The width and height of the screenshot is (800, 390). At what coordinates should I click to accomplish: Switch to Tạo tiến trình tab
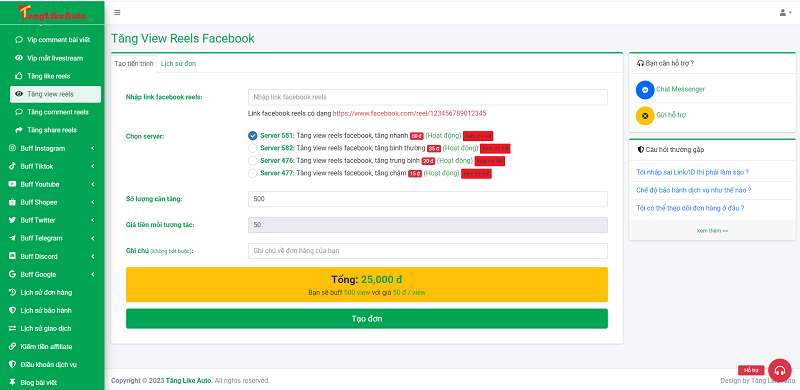[134, 64]
